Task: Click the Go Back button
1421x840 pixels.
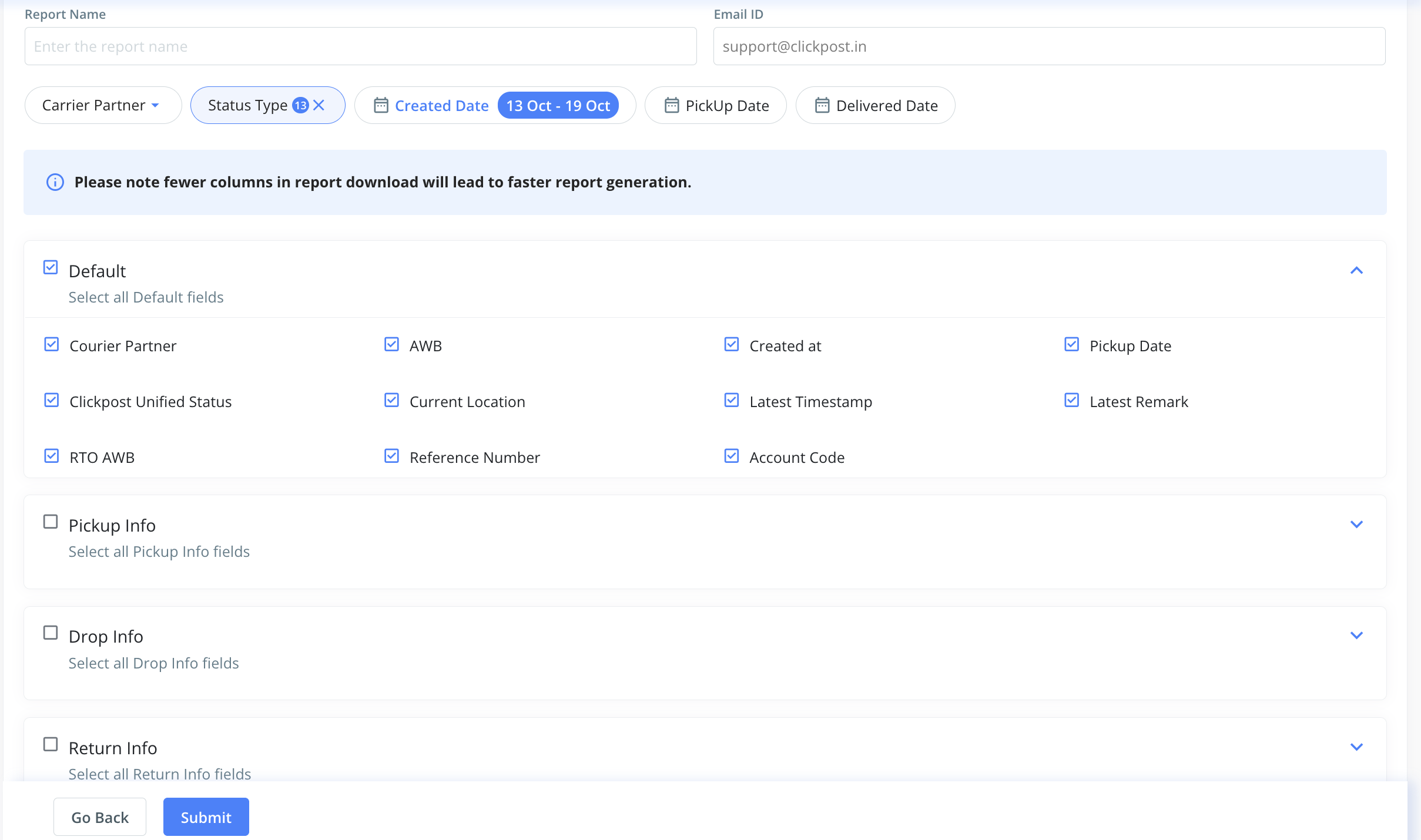Action: 99,817
